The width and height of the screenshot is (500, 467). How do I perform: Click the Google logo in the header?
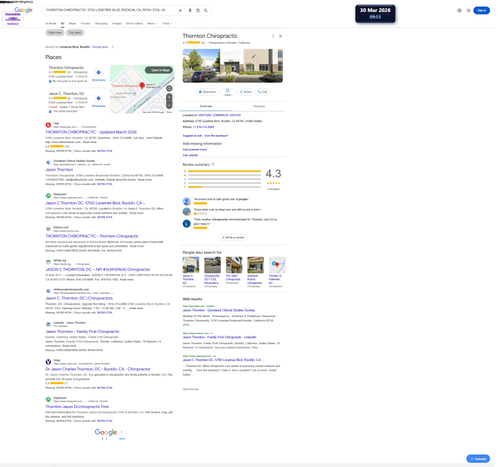(x=23, y=10)
